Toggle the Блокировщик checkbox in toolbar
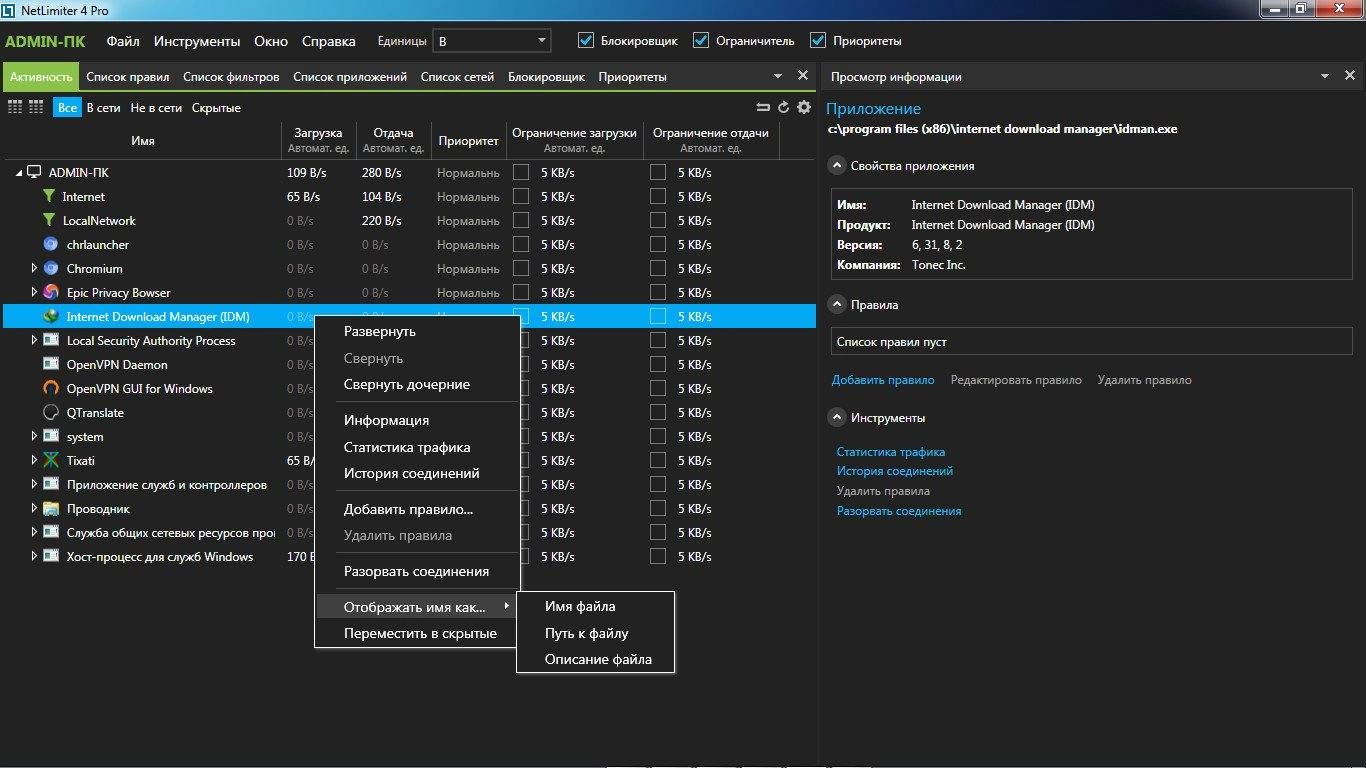The image size is (1366, 768). (586, 41)
